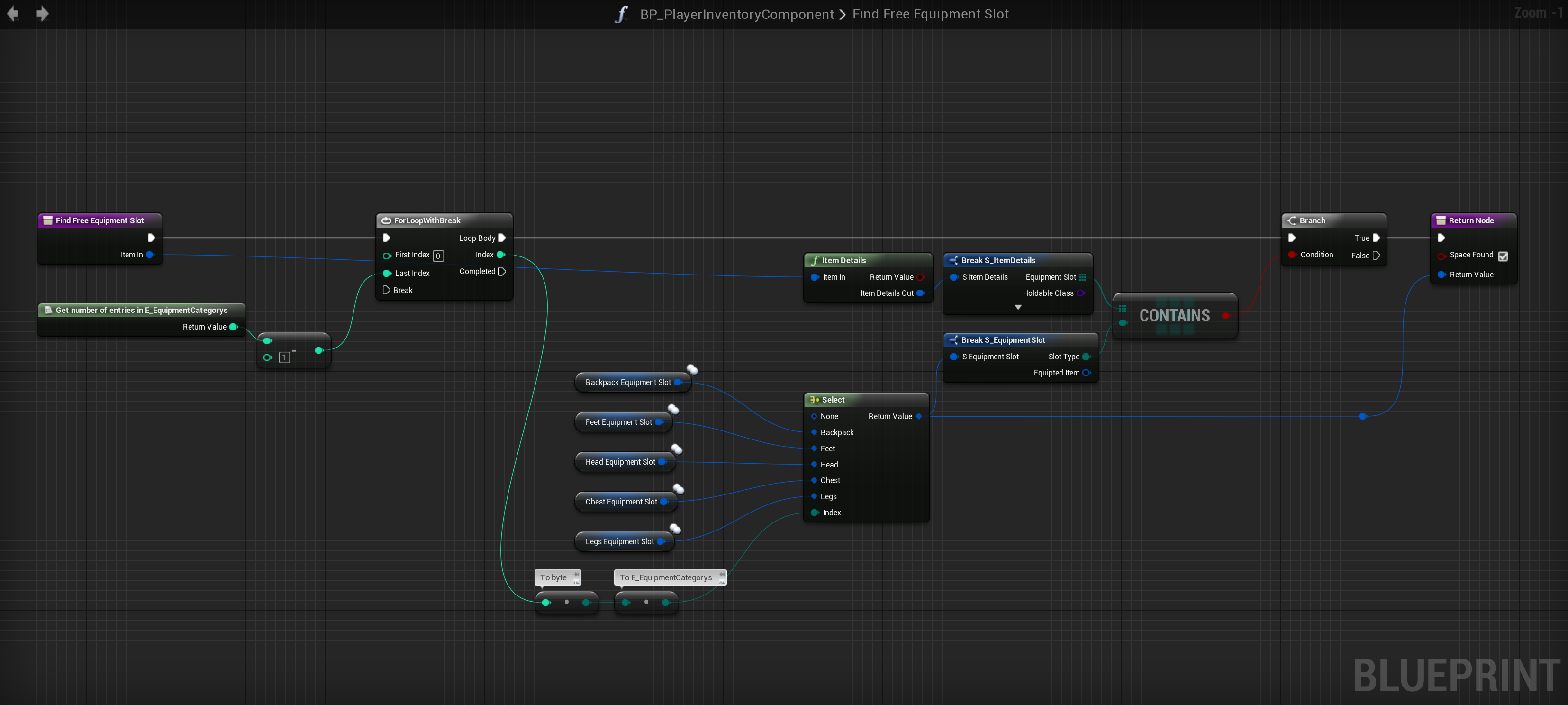Screen dimensions: 1568x705
Task: Click the Item Details function icon
Action: coord(815,260)
